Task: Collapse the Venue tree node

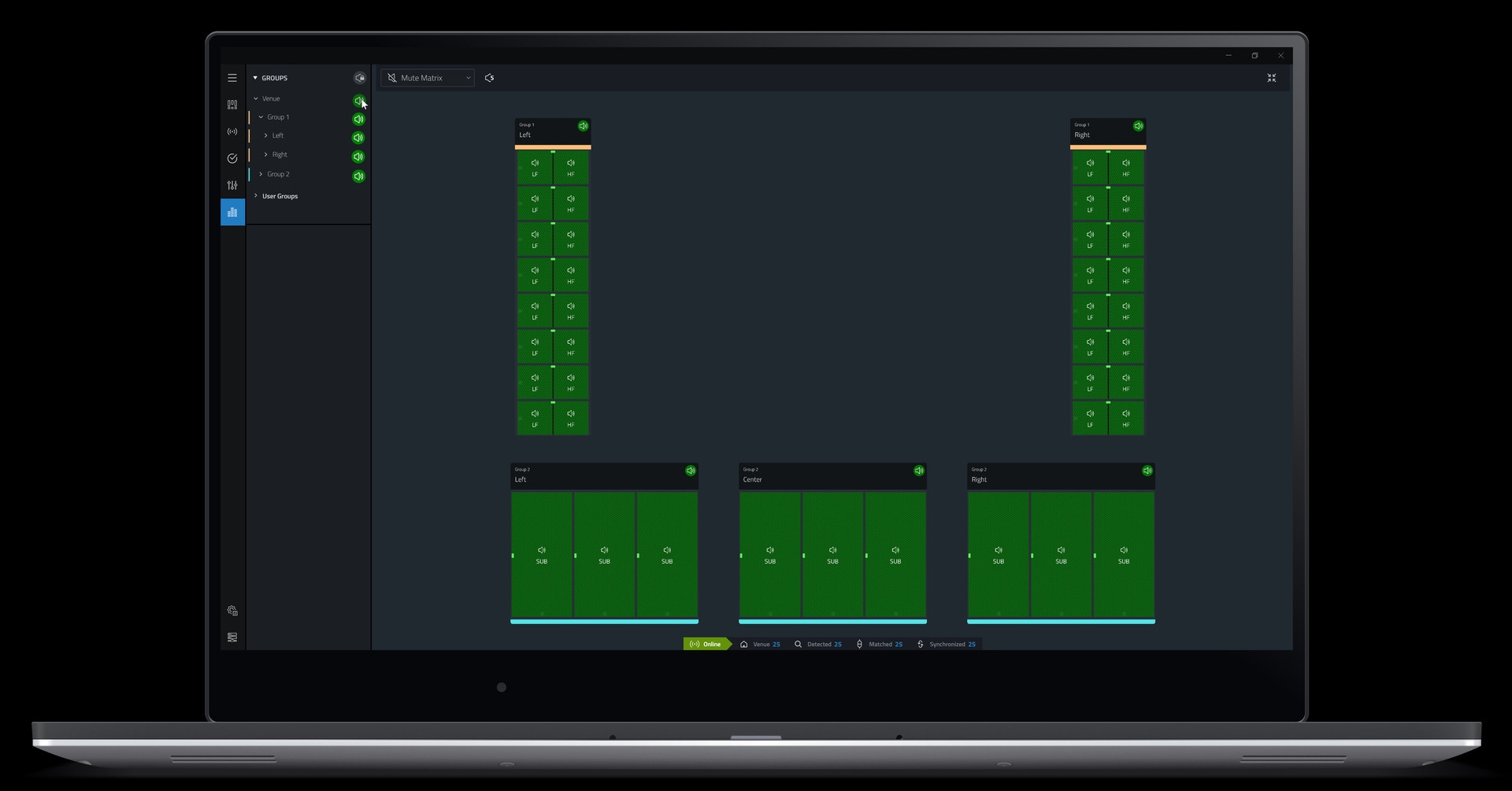Action: click(256, 98)
